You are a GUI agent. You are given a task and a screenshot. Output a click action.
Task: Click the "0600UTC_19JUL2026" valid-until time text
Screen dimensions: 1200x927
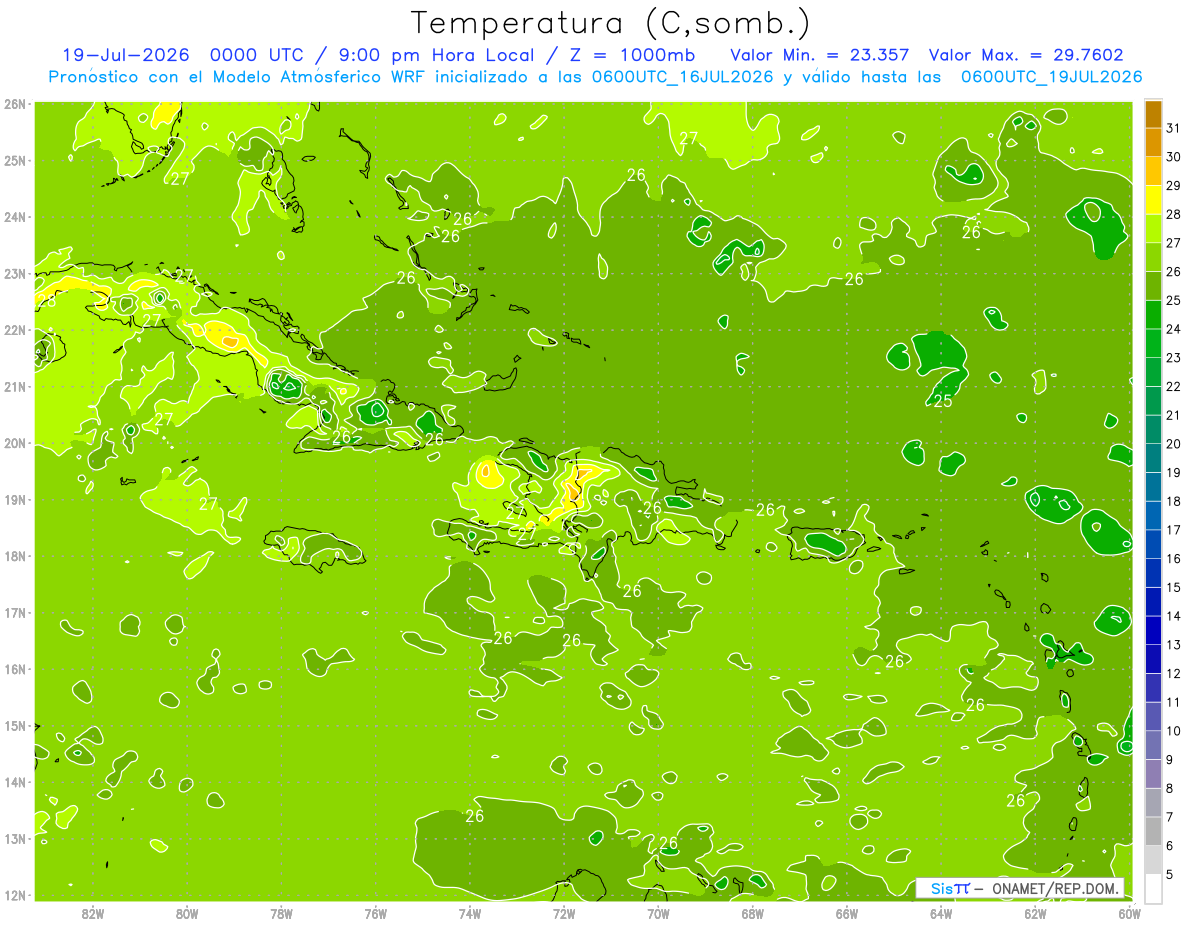(1051, 77)
